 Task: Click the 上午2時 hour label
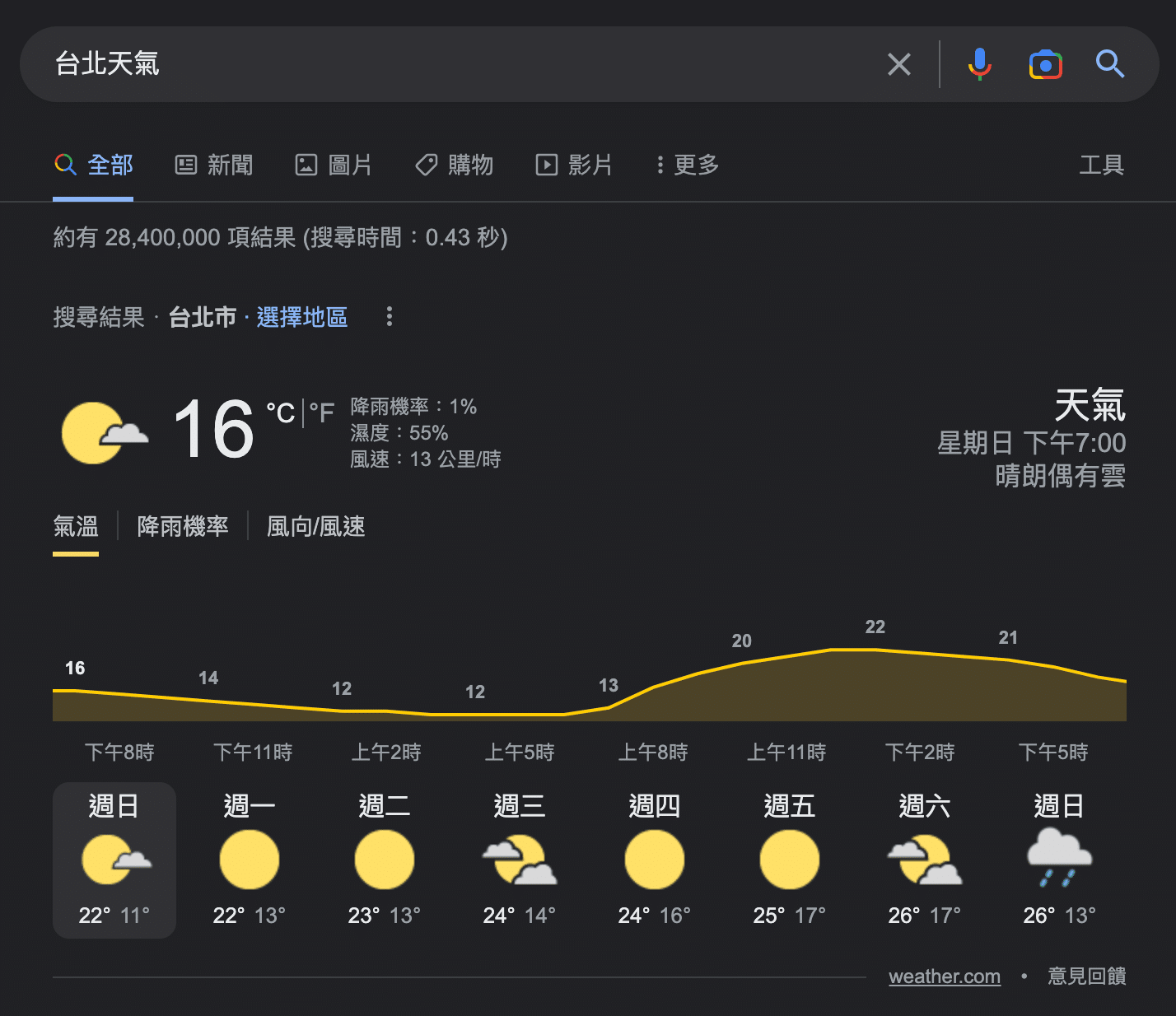click(x=386, y=753)
